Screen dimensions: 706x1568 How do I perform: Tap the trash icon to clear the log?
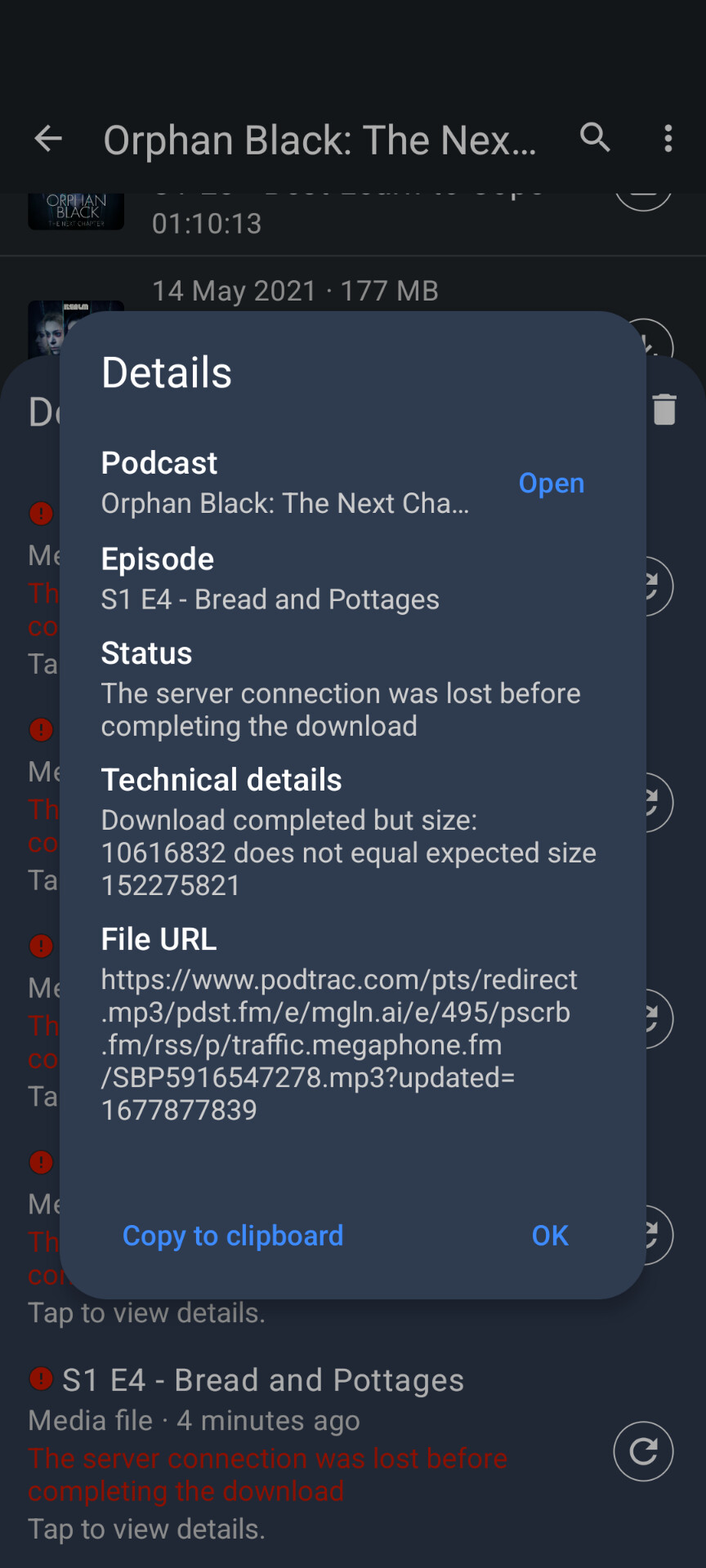(x=664, y=409)
